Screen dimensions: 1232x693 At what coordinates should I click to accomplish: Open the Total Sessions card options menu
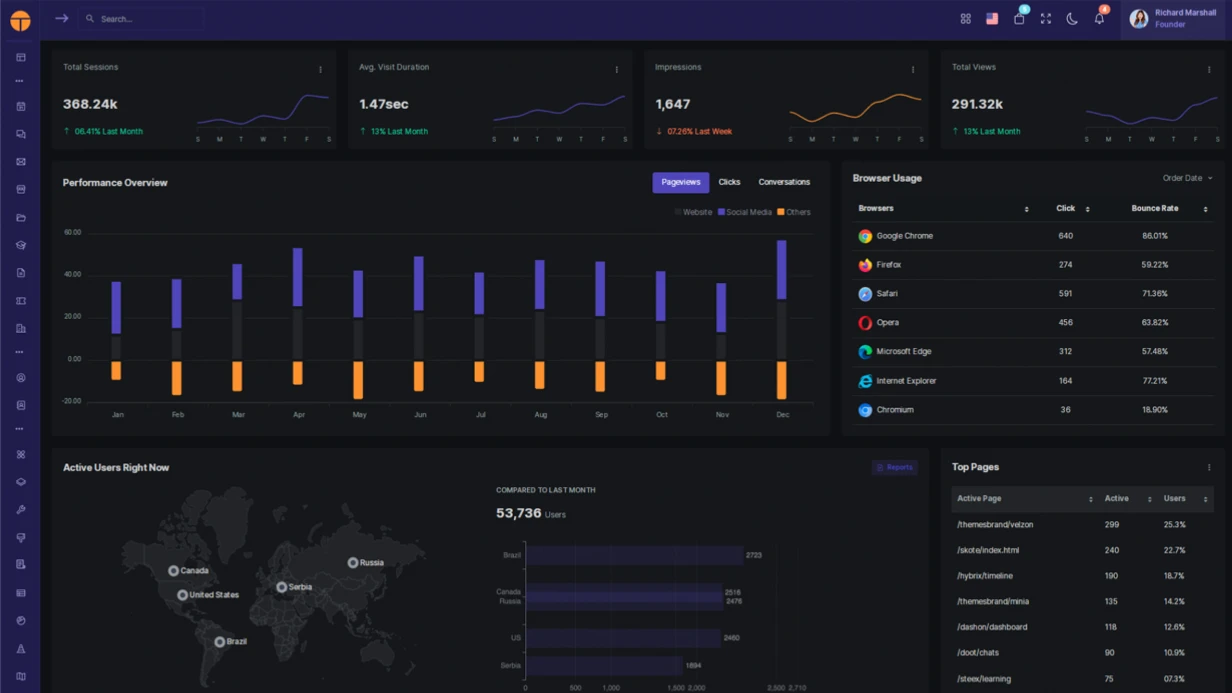point(320,70)
